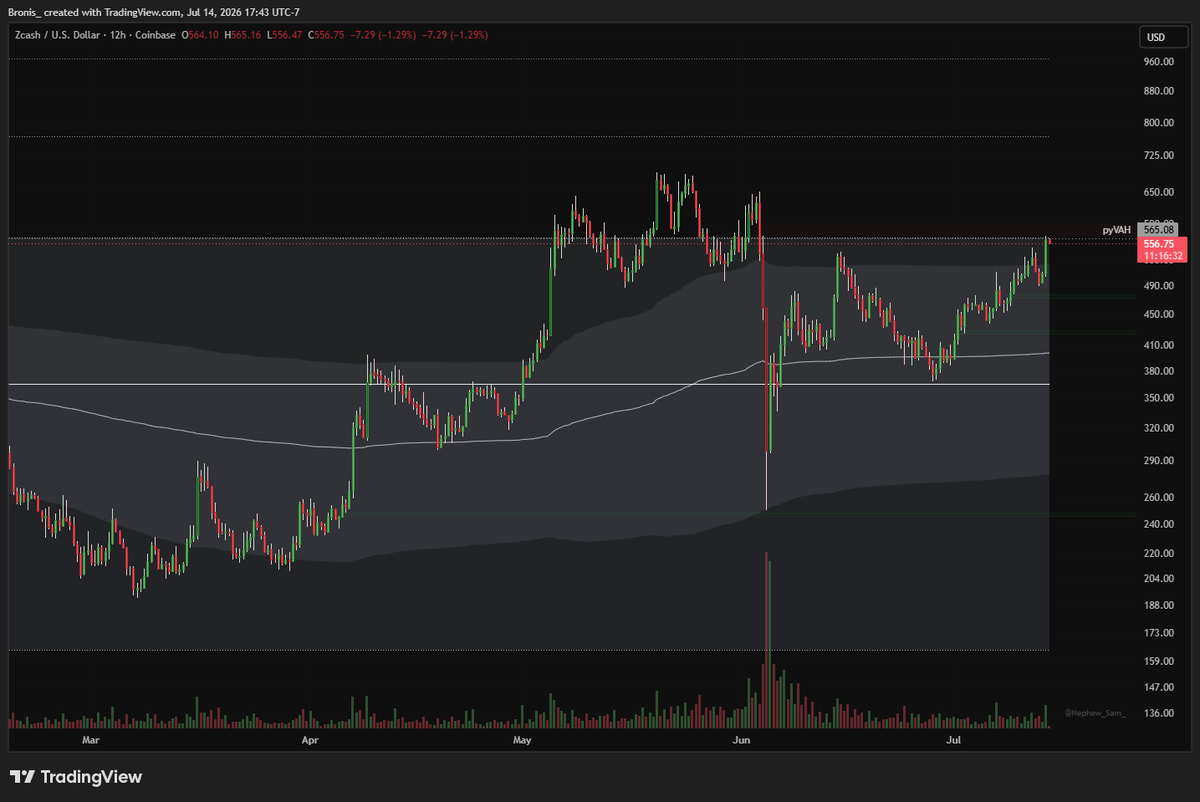The height and width of the screenshot is (802, 1200).
Task: Click the 880.00 price axis label
Action: tap(1158, 92)
